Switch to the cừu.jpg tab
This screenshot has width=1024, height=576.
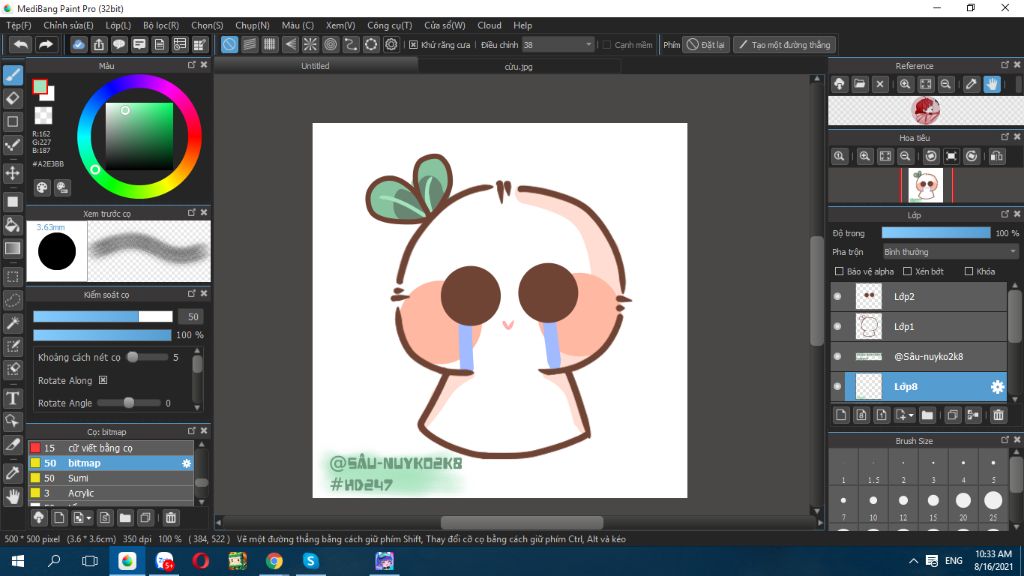[518, 67]
